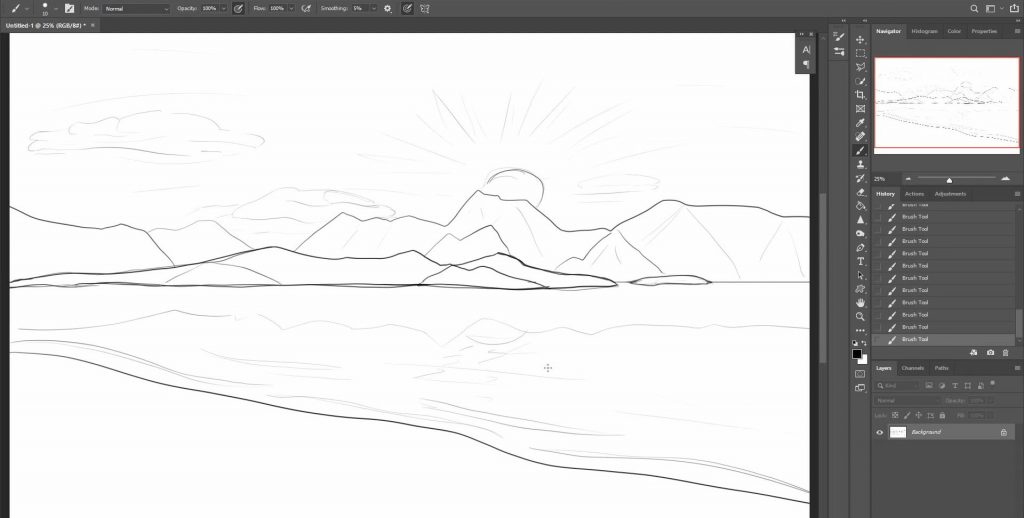Open the Brushes panel icon in the dock

pyautogui.click(x=839, y=37)
